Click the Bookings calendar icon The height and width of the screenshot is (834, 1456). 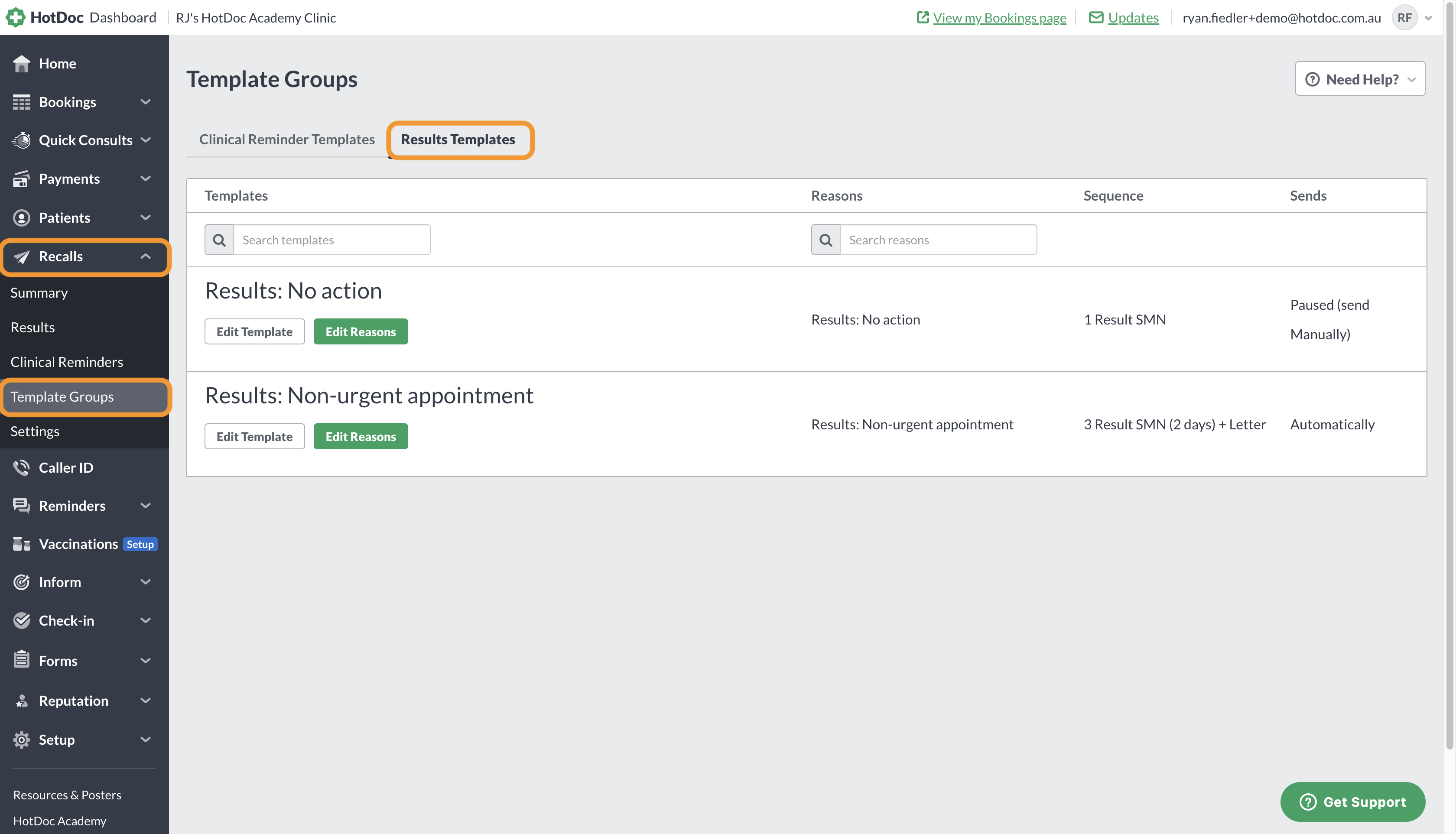coord(21,102)
